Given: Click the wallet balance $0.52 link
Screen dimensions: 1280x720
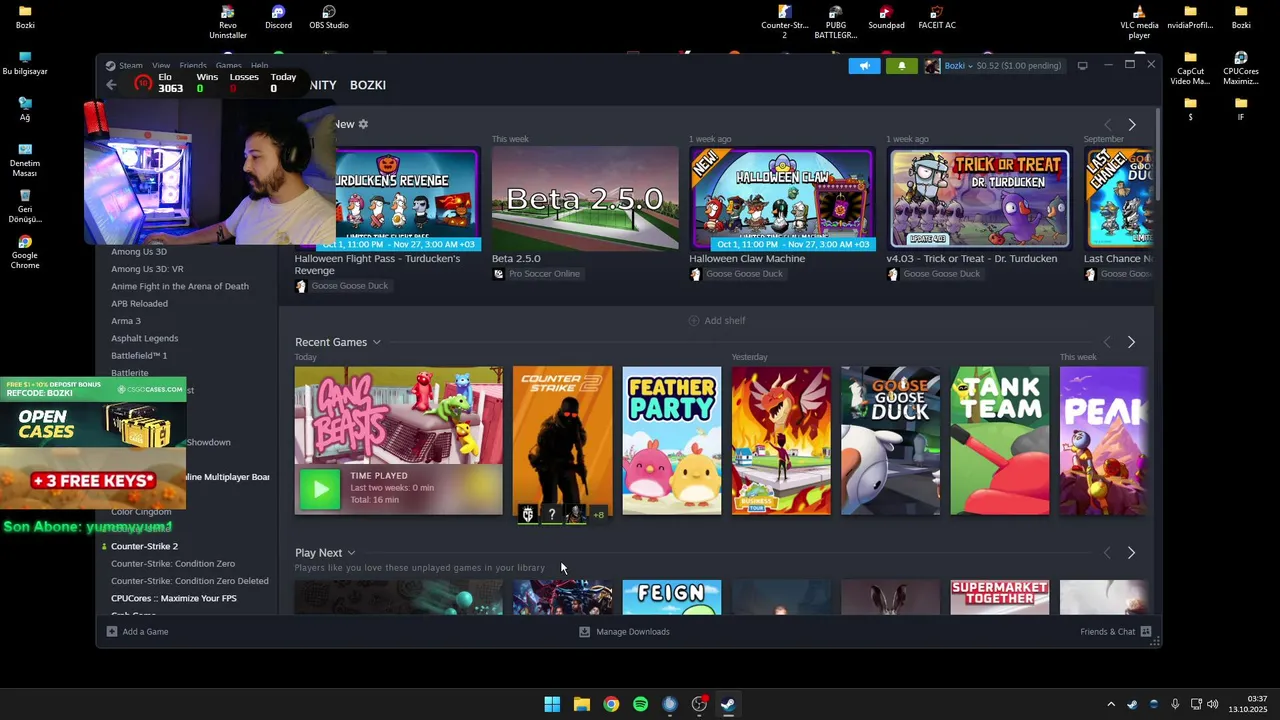Looking at the screenshot, I should [x=1018, y=66].
